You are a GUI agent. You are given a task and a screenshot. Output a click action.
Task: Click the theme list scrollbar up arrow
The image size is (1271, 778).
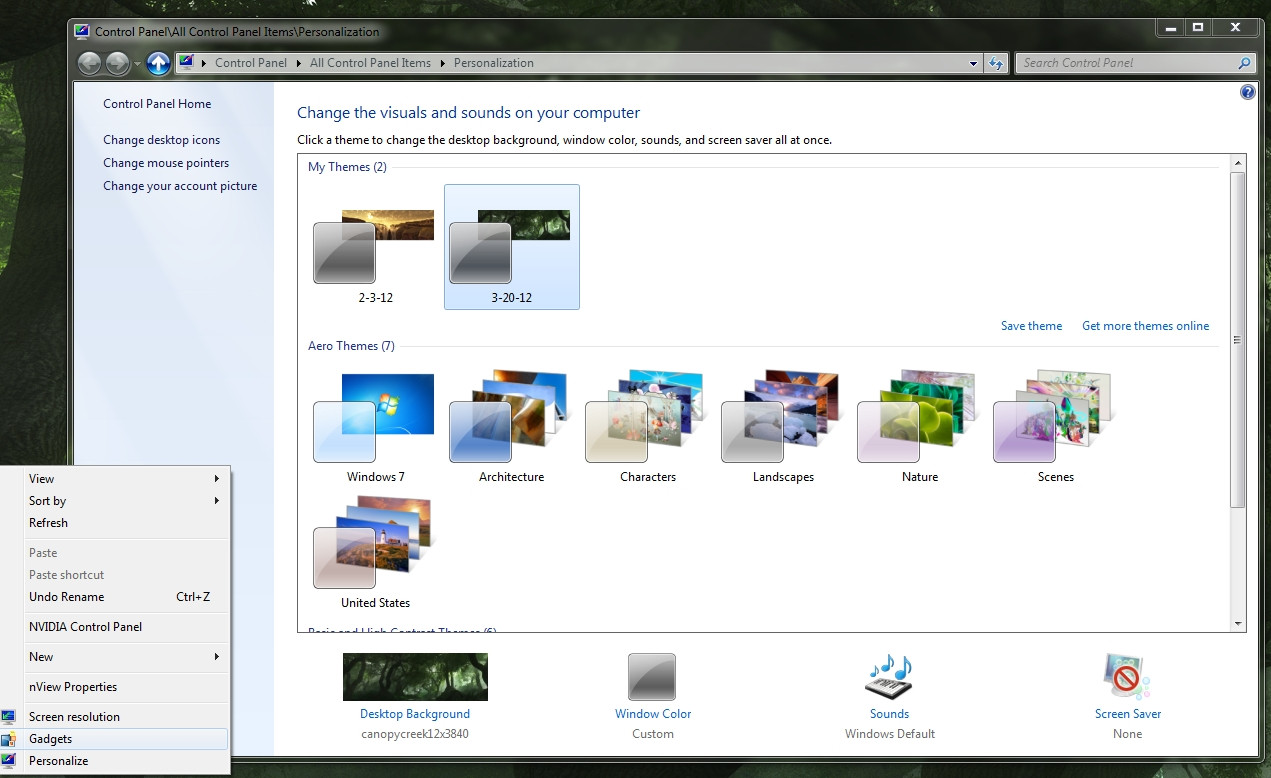click(1238, 162)
